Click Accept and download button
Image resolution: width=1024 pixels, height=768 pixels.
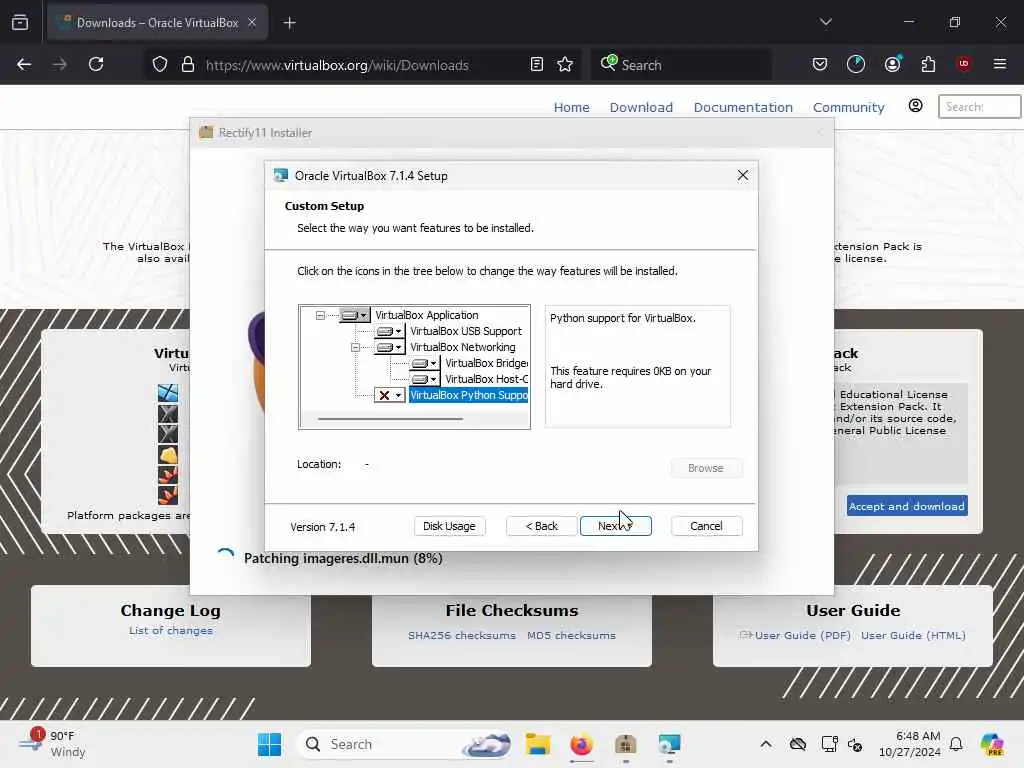[907, 506]
